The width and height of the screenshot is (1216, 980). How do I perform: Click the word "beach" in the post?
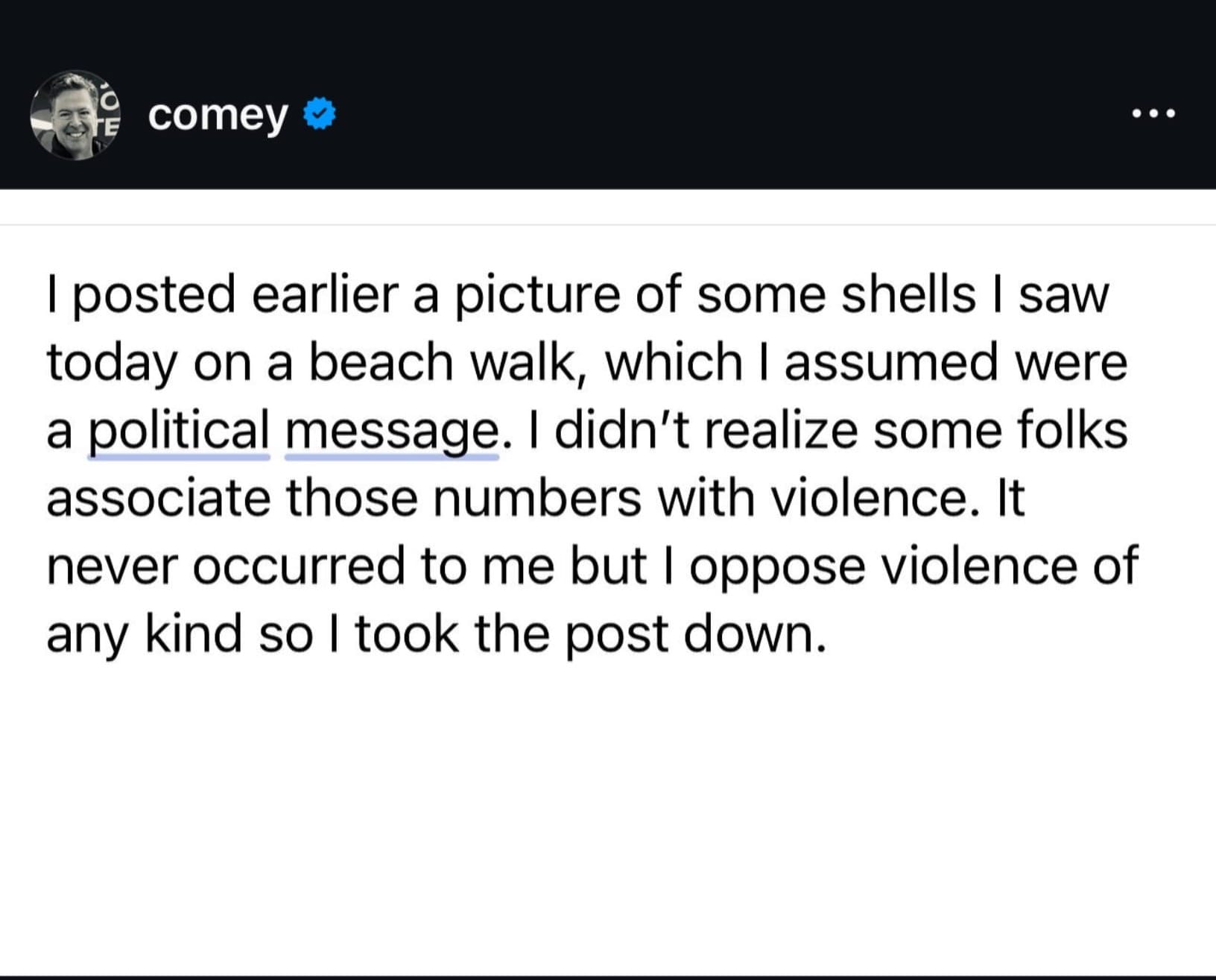[381, 363]
